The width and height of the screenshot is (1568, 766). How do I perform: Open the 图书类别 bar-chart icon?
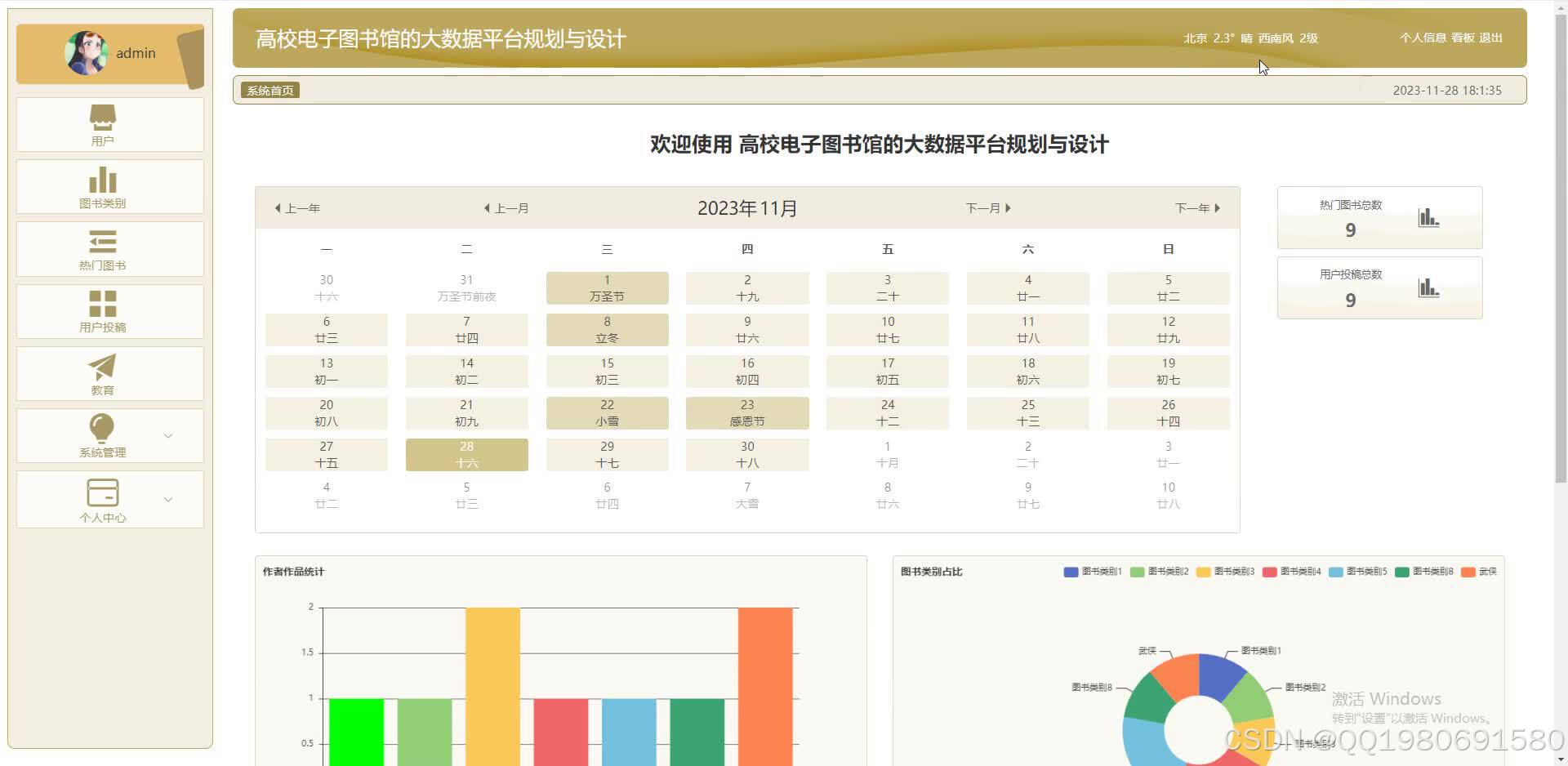click(103, 180)
